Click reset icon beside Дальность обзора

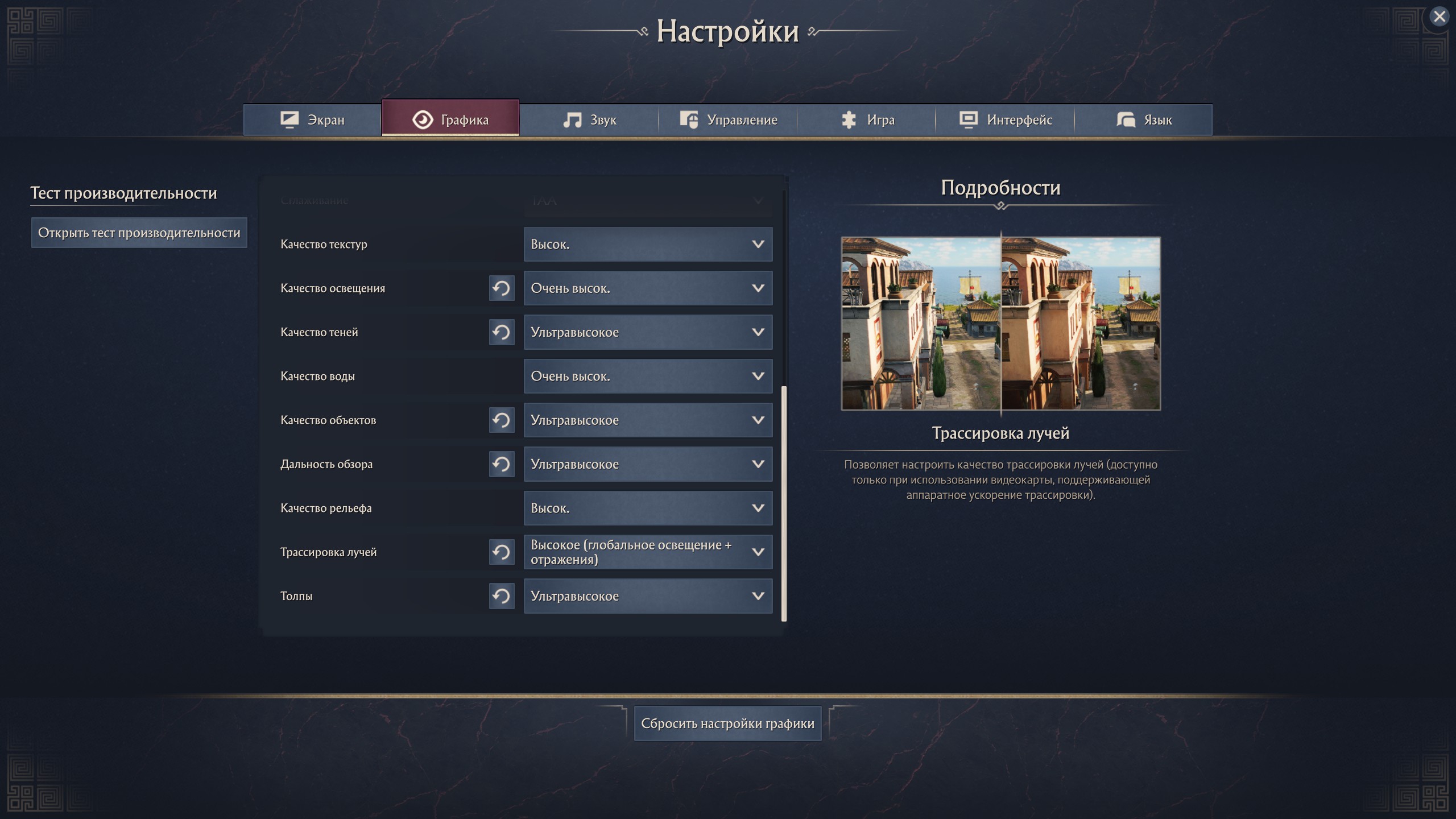pos(501,464)
